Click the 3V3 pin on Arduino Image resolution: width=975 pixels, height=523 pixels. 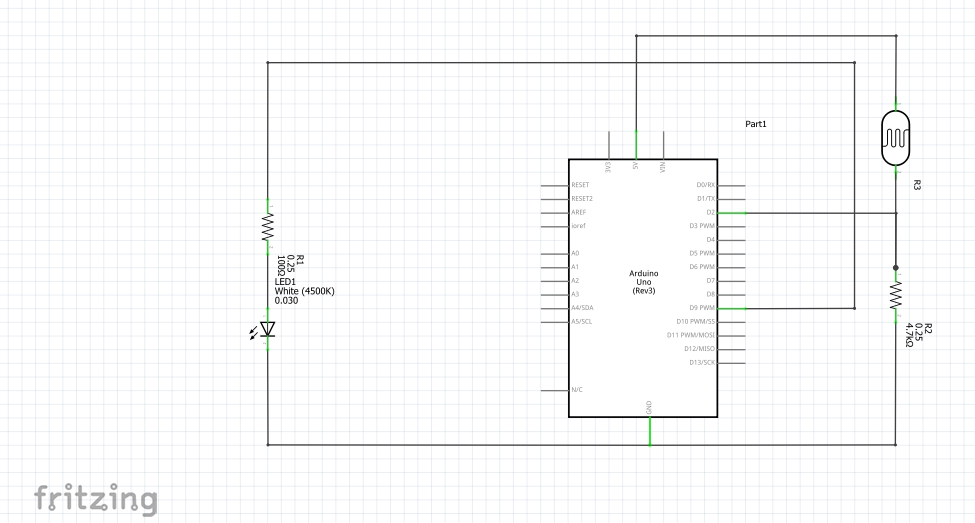coord(609,145)
